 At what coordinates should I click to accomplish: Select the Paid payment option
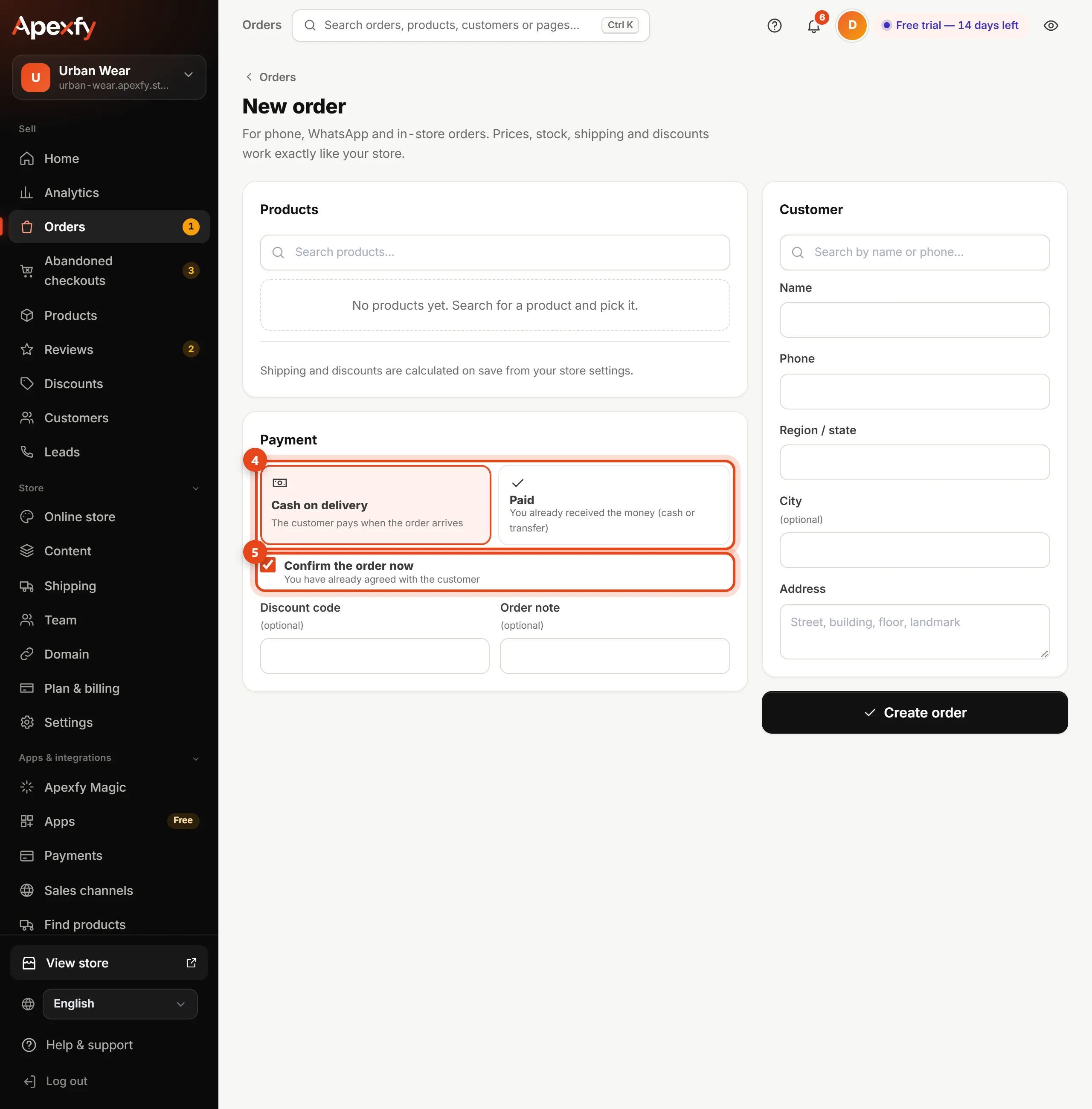(x=614, y=505)
